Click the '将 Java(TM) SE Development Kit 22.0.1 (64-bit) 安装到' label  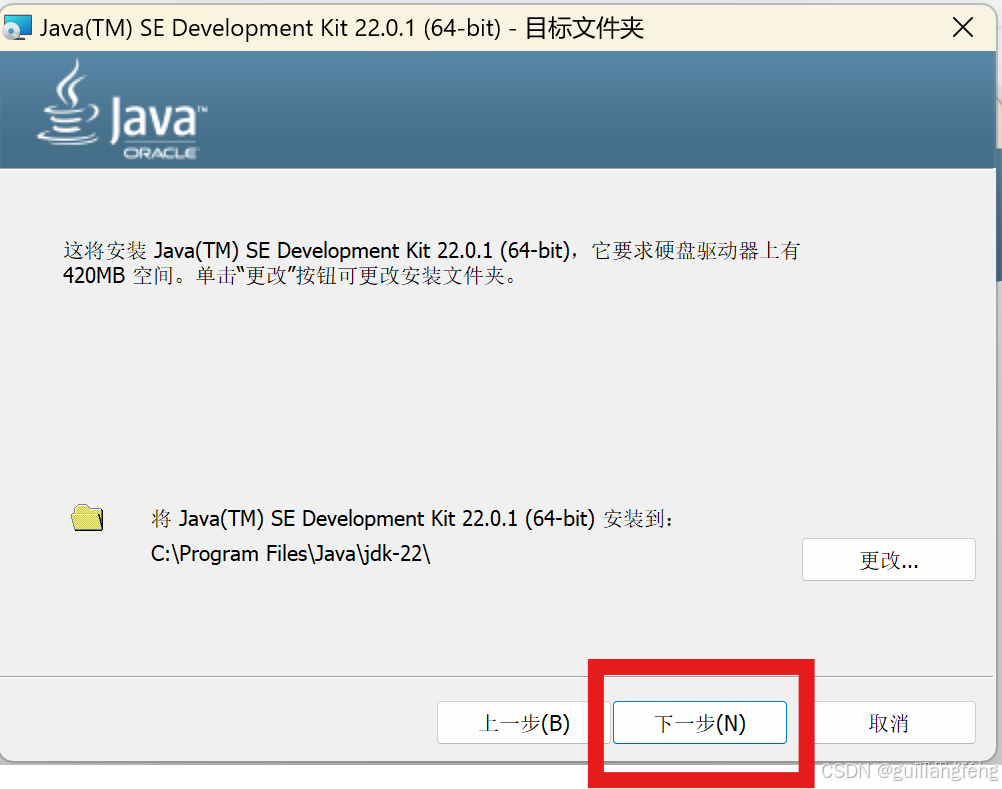(x=412, y=518)
